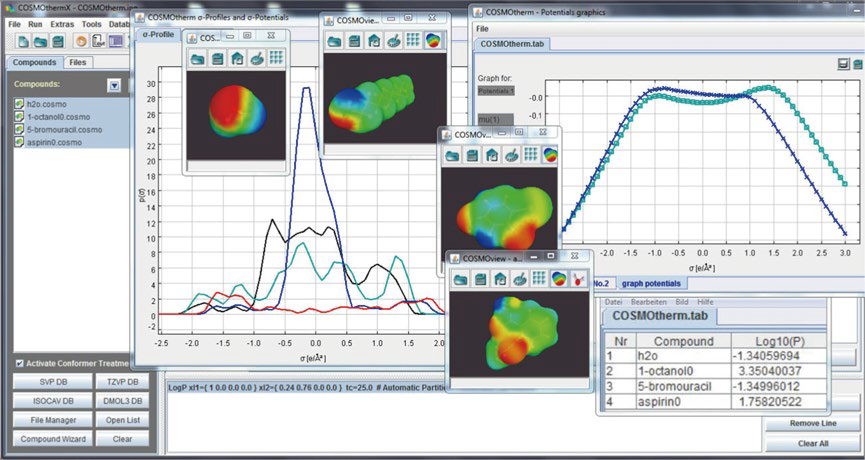The height and width of the screenshot is (460, 865).
Task: Grid icon in the octanol COSMOview window
Action: [x=413, y=41]
